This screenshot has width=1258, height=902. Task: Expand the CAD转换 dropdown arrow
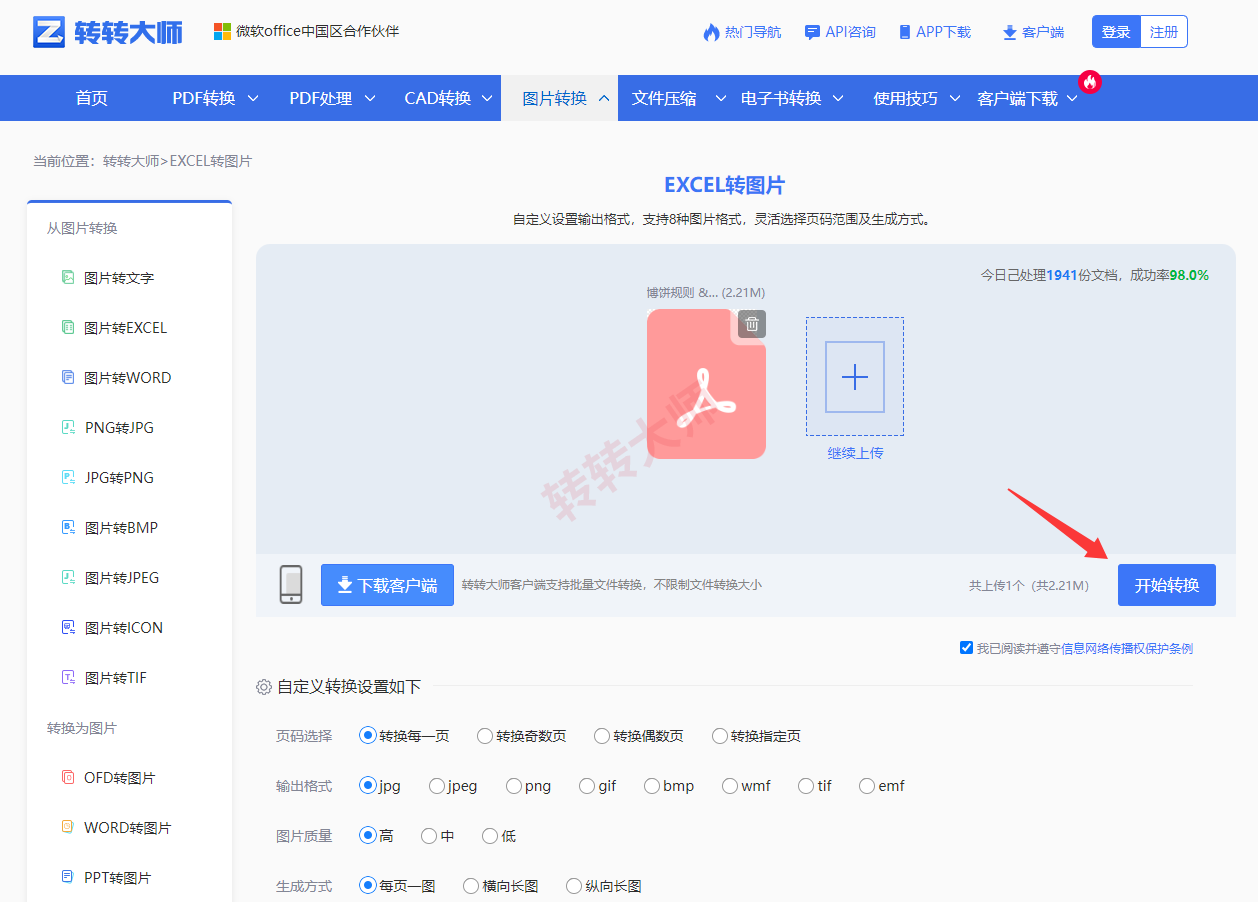point(487,98)
